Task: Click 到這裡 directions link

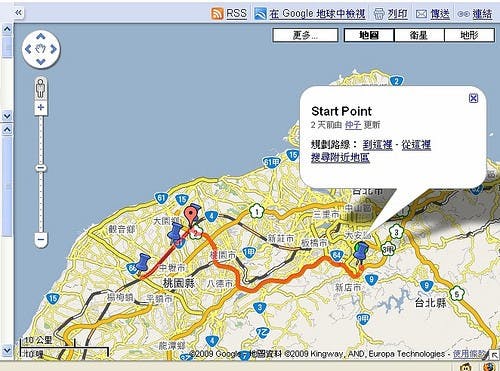Action: (377, 145)
